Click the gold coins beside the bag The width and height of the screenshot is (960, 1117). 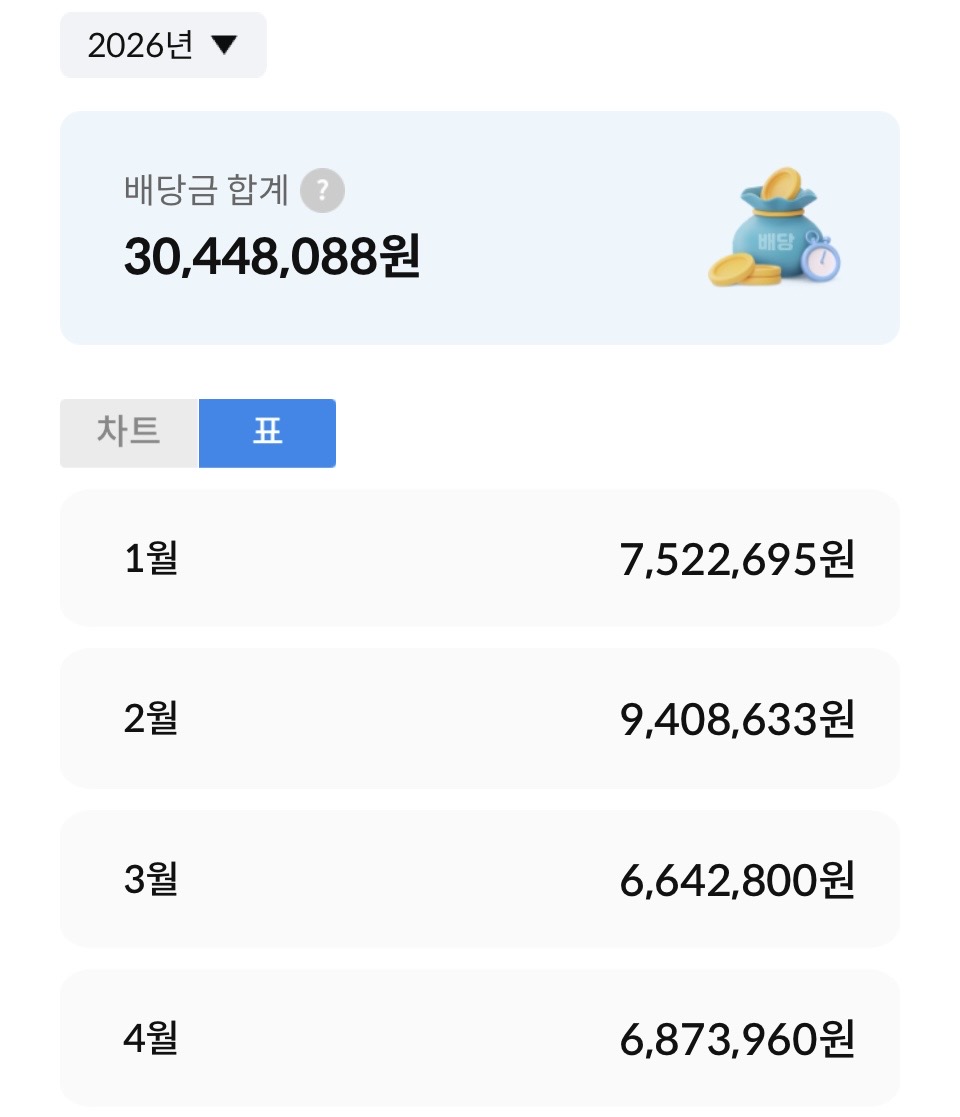coord(744,271)
